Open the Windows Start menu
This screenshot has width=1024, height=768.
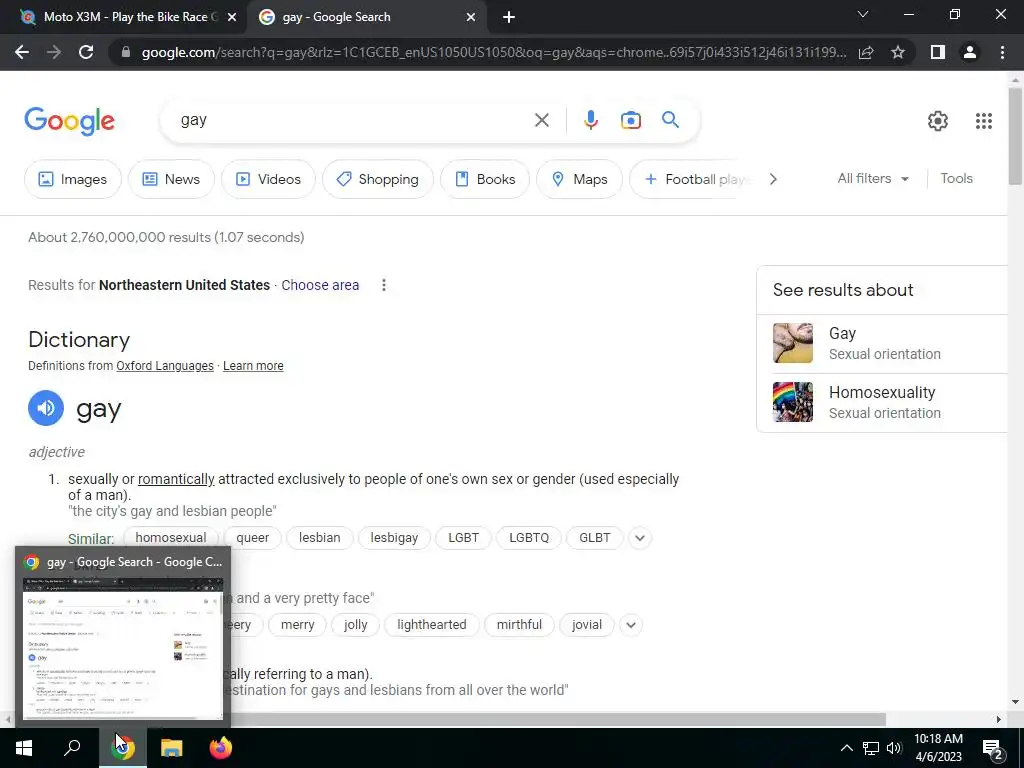click(x=24, y=748)
